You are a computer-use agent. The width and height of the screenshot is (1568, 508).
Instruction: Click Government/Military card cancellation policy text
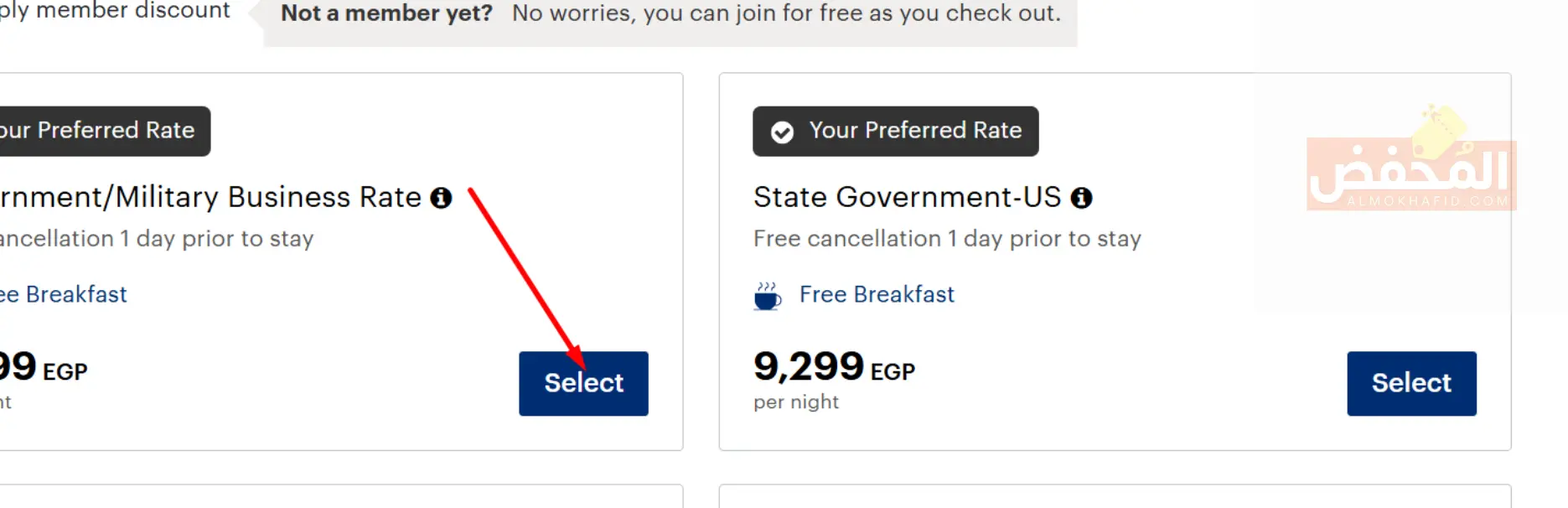click(x=156, y=239)
